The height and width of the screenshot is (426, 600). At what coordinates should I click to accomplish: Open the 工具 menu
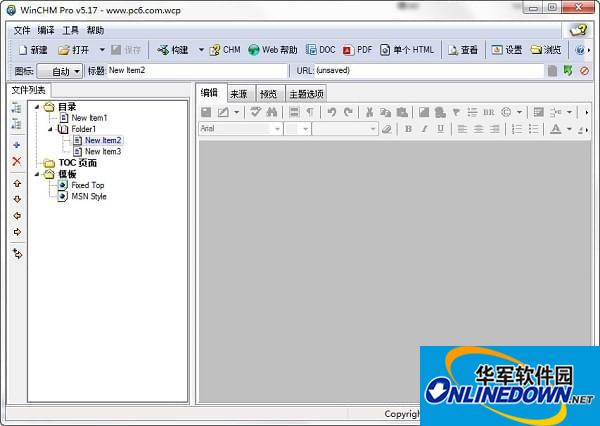[70, 30]
